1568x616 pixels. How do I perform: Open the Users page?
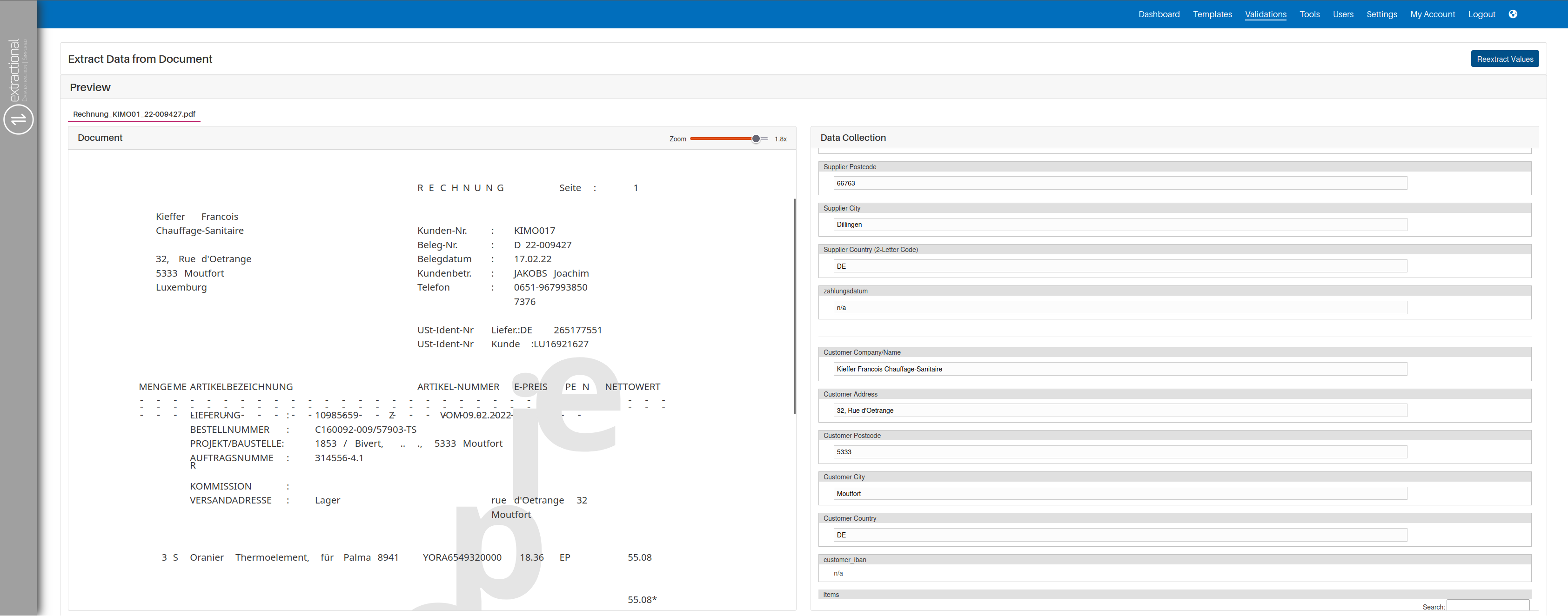click(x=1343, y=14)
